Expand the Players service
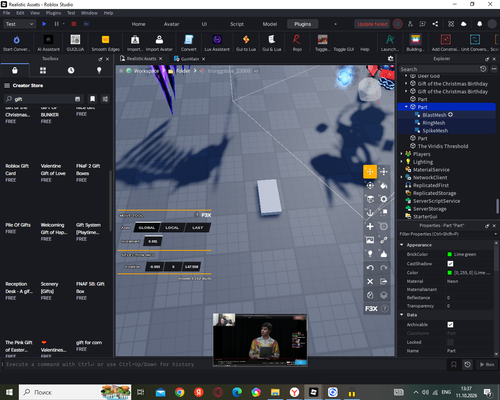 coord(401,154)
